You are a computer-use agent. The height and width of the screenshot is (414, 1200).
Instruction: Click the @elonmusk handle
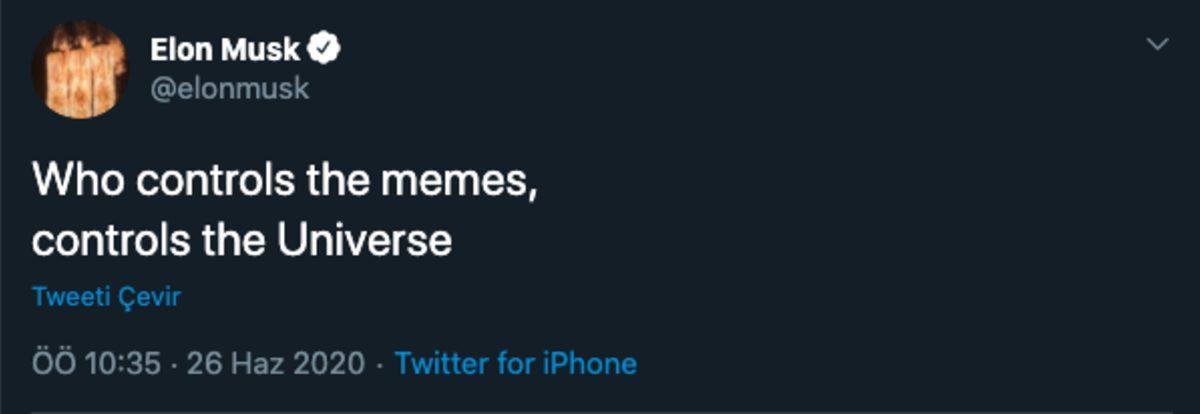click(x=230, y=88)
